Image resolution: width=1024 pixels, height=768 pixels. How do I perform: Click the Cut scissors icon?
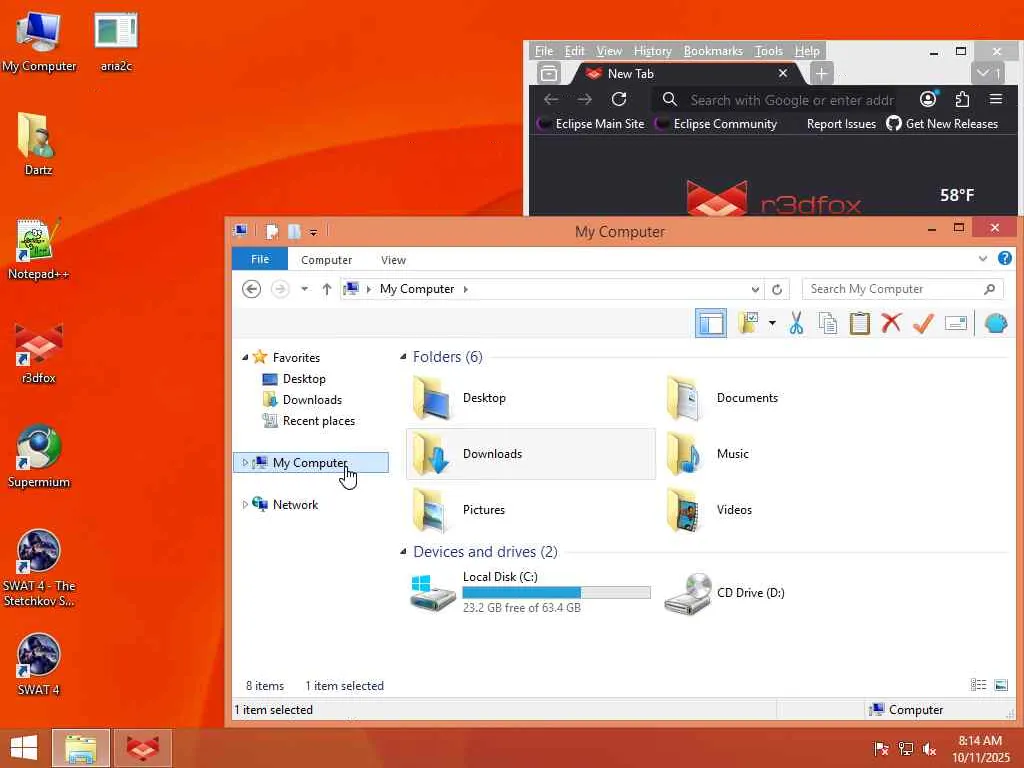point(796,323)
